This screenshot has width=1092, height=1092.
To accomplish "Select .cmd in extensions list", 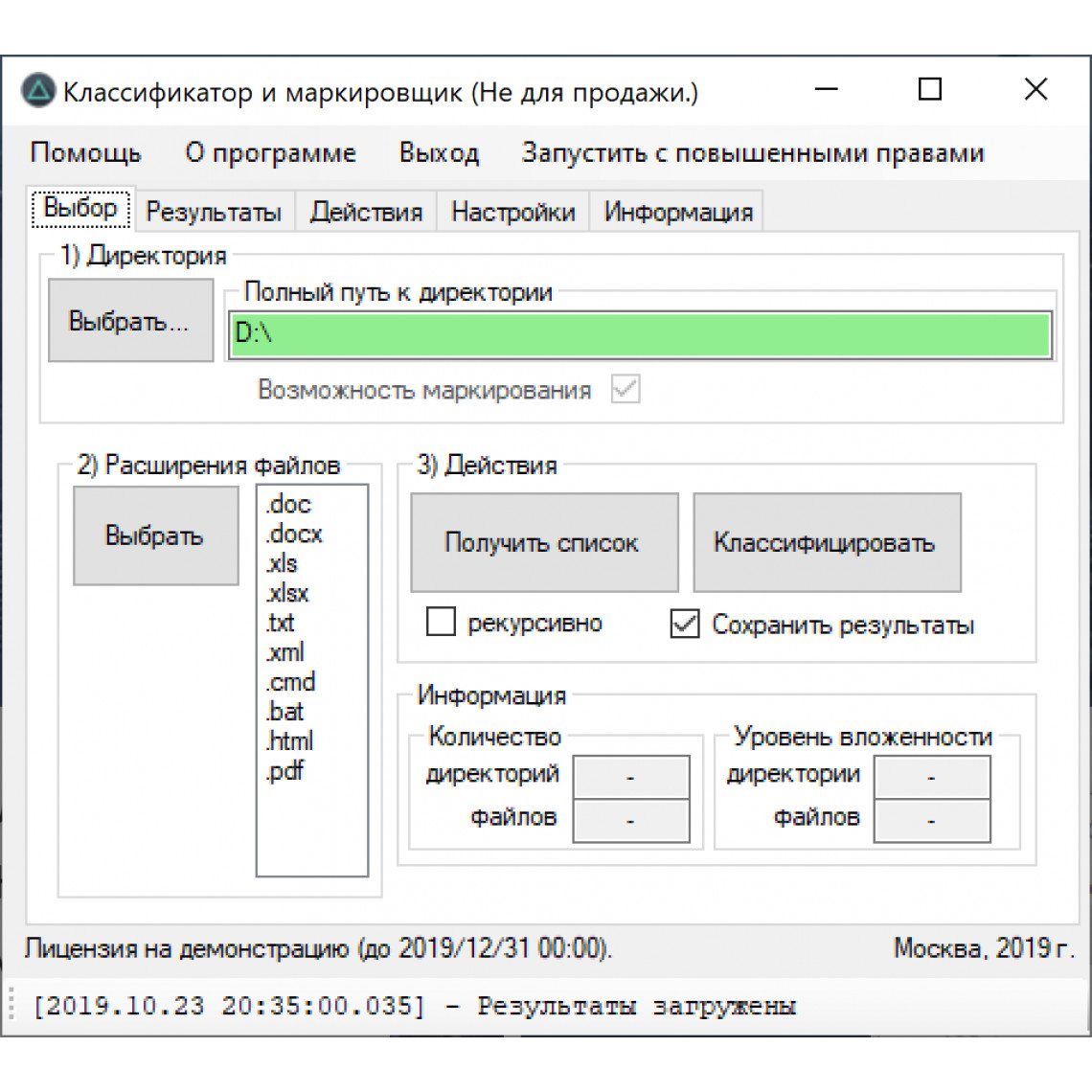I will (290, 682).
